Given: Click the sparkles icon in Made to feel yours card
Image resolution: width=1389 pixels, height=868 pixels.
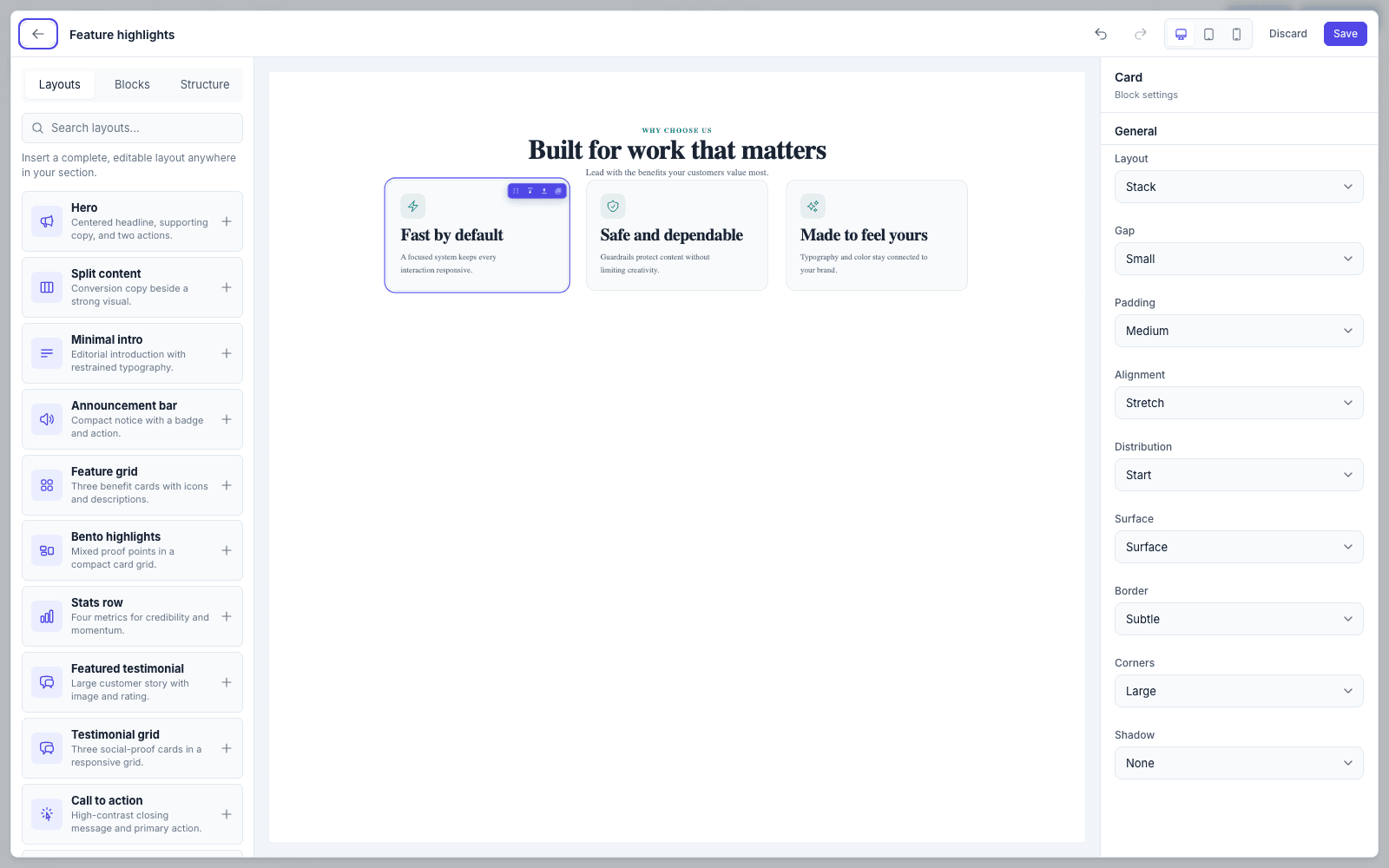Looking at the screenshot, I should 813,207.
